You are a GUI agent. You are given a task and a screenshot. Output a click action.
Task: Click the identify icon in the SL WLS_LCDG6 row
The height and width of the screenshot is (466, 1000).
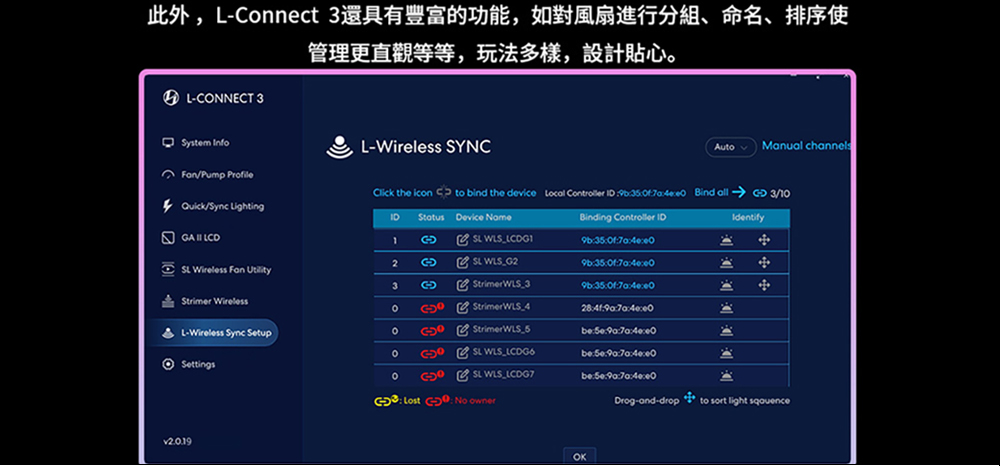[x=726, y=353]
